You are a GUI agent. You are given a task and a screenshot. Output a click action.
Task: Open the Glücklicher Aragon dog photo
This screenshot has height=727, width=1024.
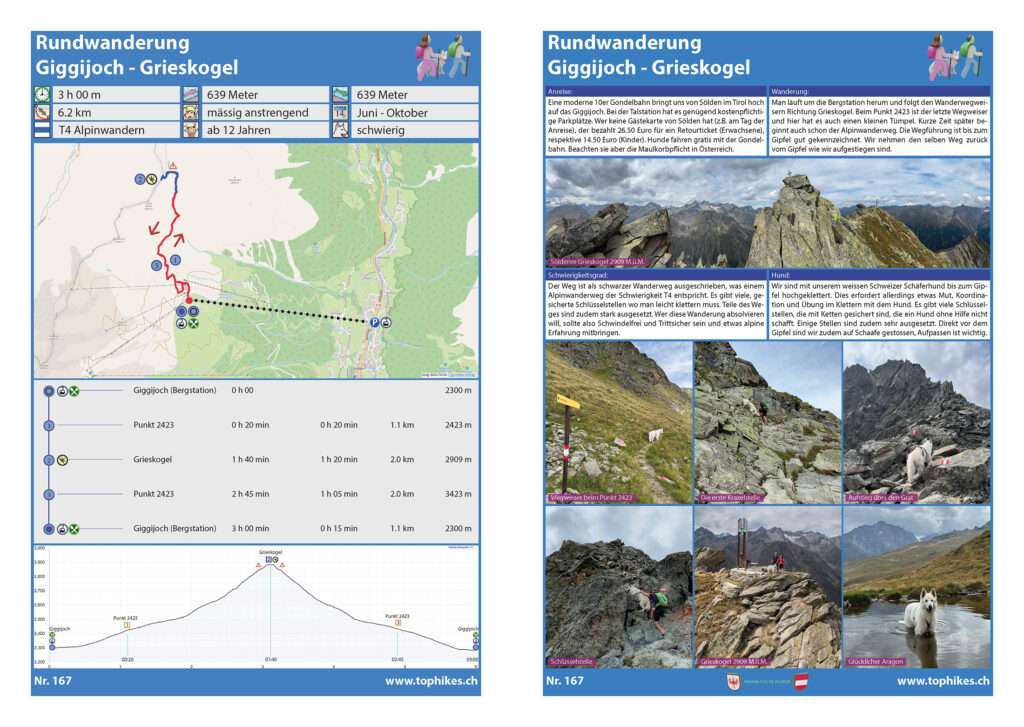point(917,587)
